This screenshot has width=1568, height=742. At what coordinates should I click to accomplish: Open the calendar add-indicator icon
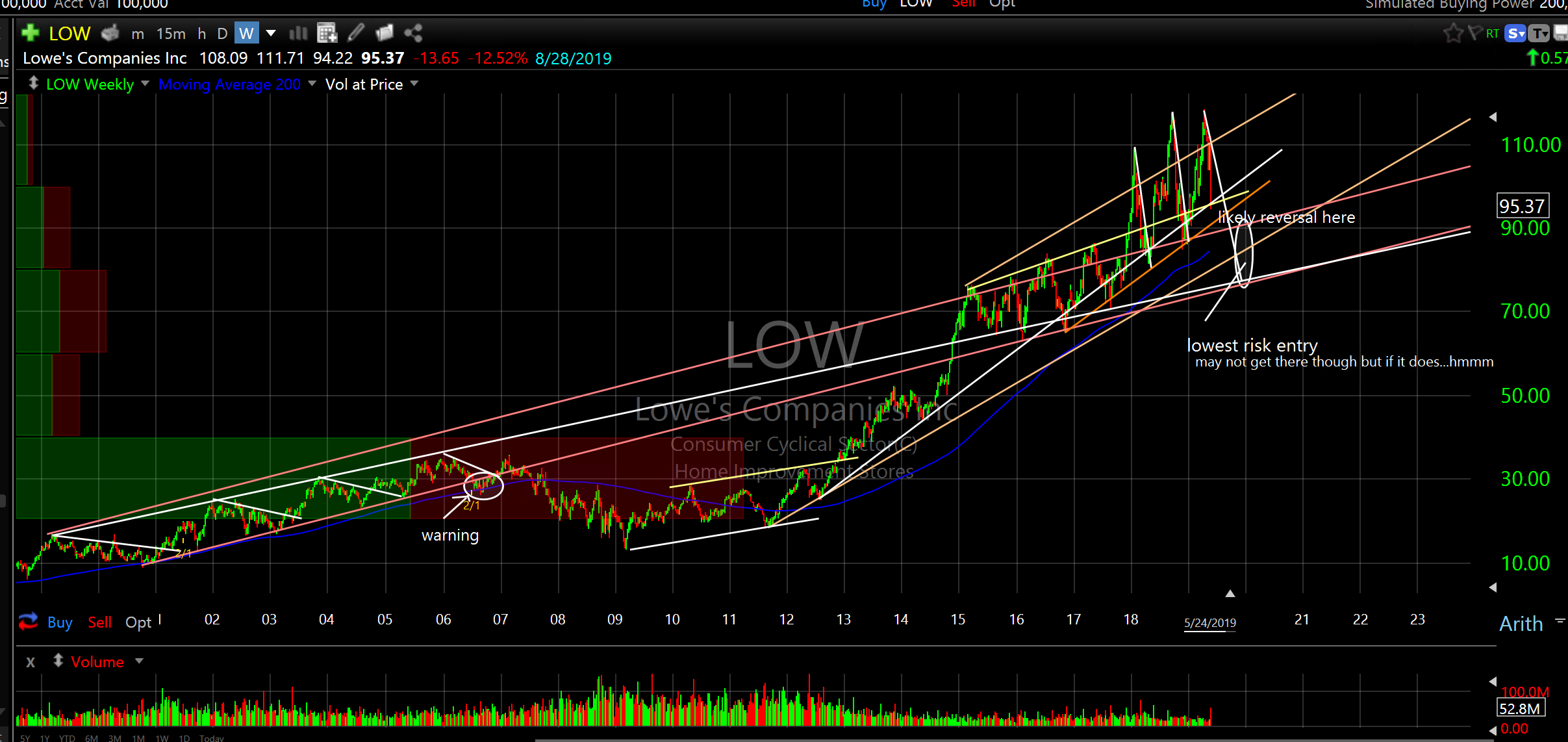coord(327,32)
